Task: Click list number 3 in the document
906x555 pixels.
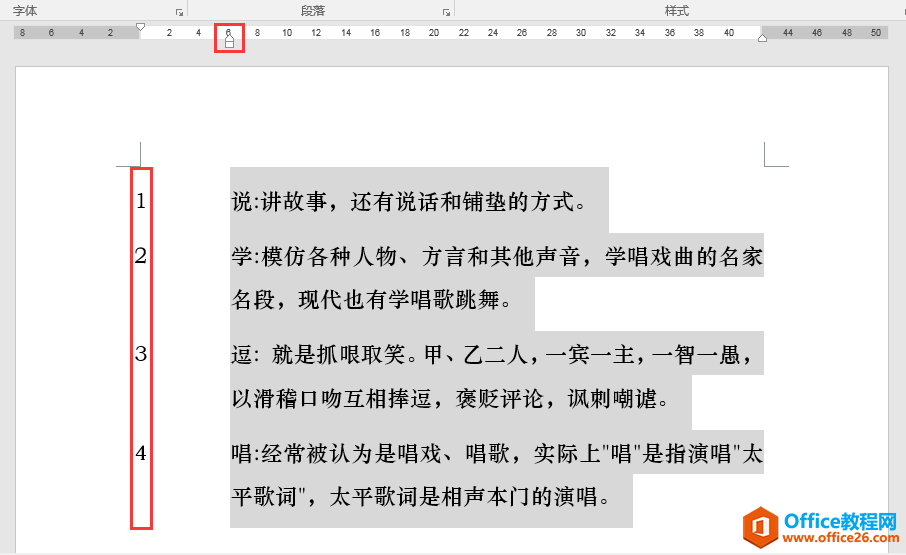Action: [141, 354]
